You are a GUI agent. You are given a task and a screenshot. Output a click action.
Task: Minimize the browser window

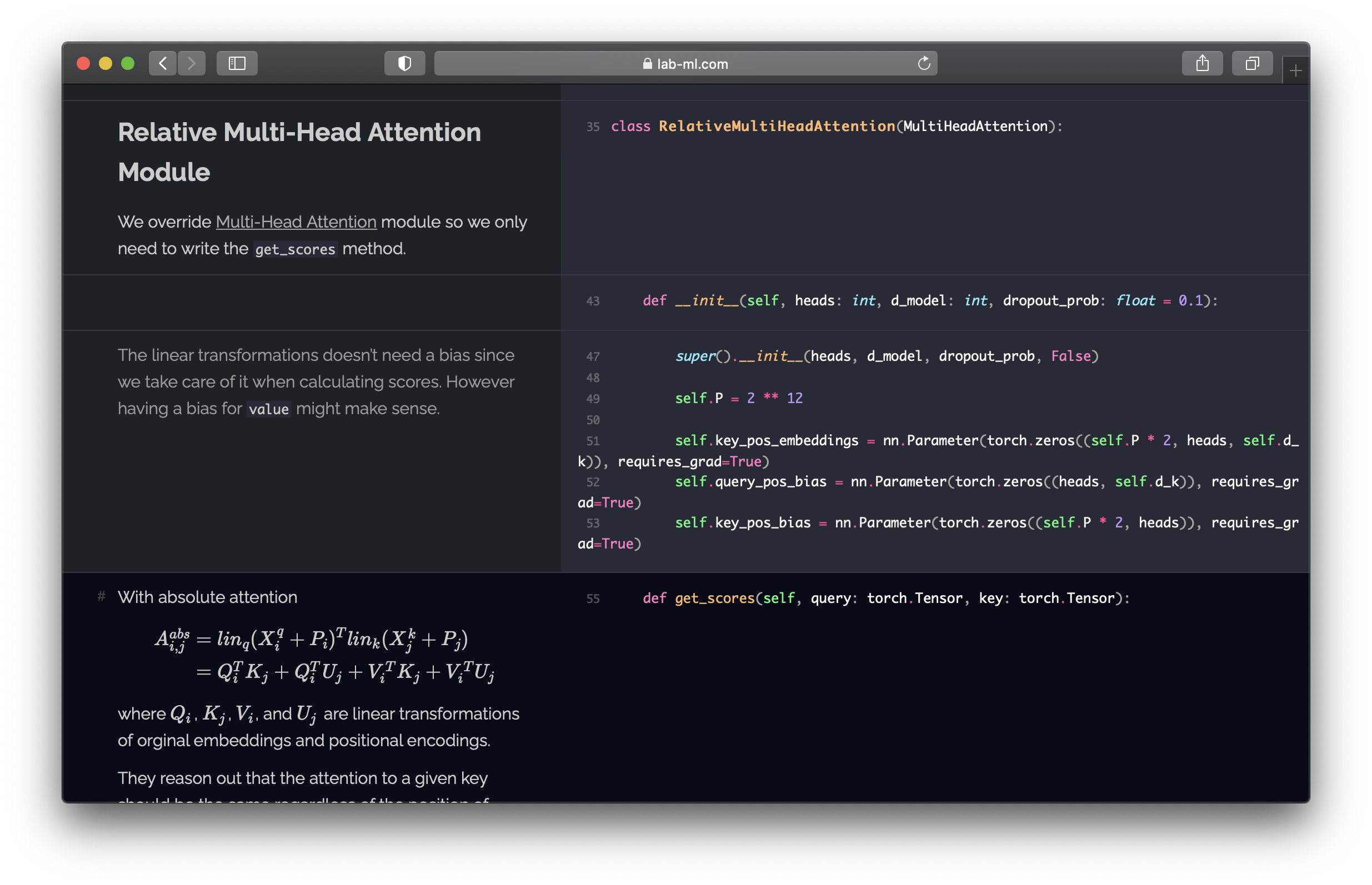[x=106, y=63]
